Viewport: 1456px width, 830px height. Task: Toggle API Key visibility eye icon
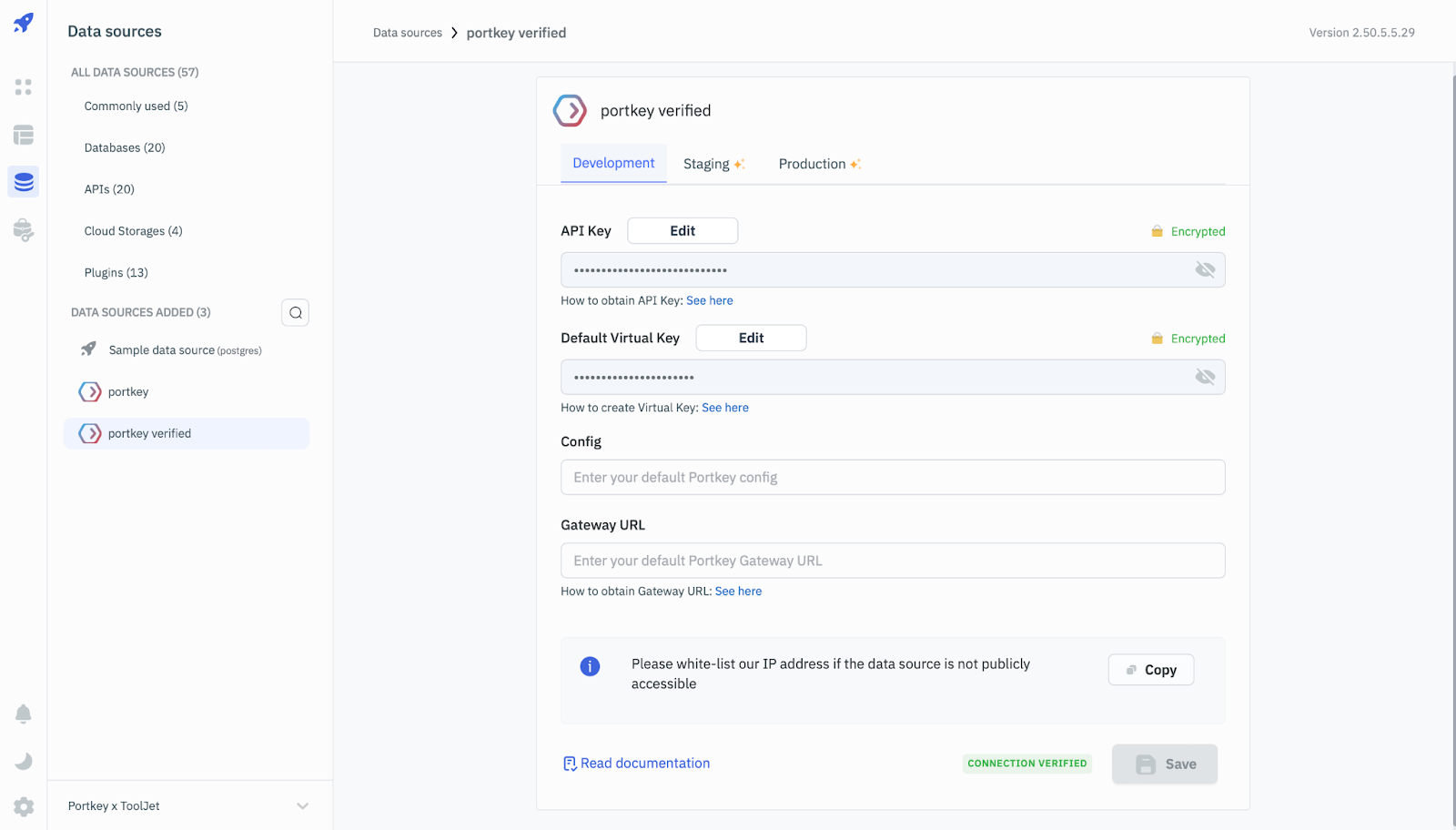(x=1205, y=270)
